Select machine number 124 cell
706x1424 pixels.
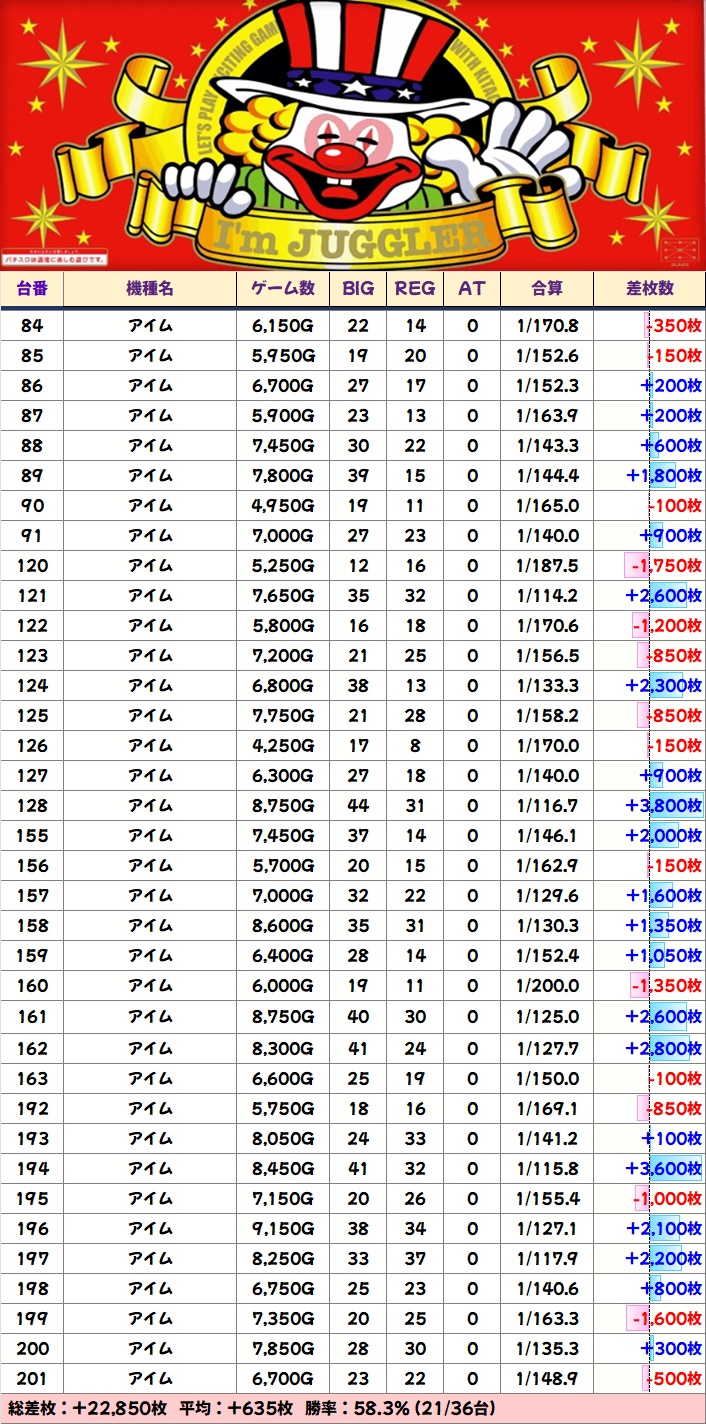click(32, 686)
